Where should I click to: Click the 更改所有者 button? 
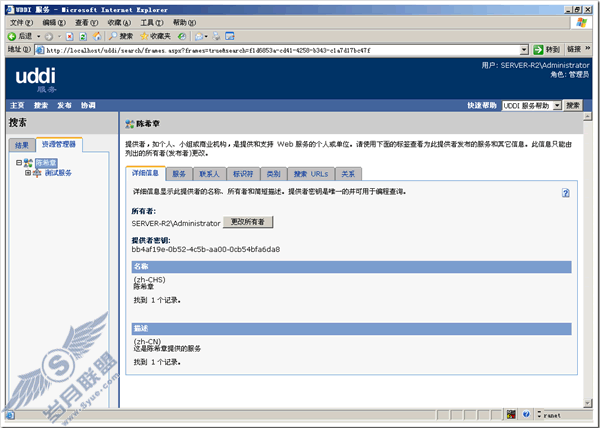pos(248,222)
